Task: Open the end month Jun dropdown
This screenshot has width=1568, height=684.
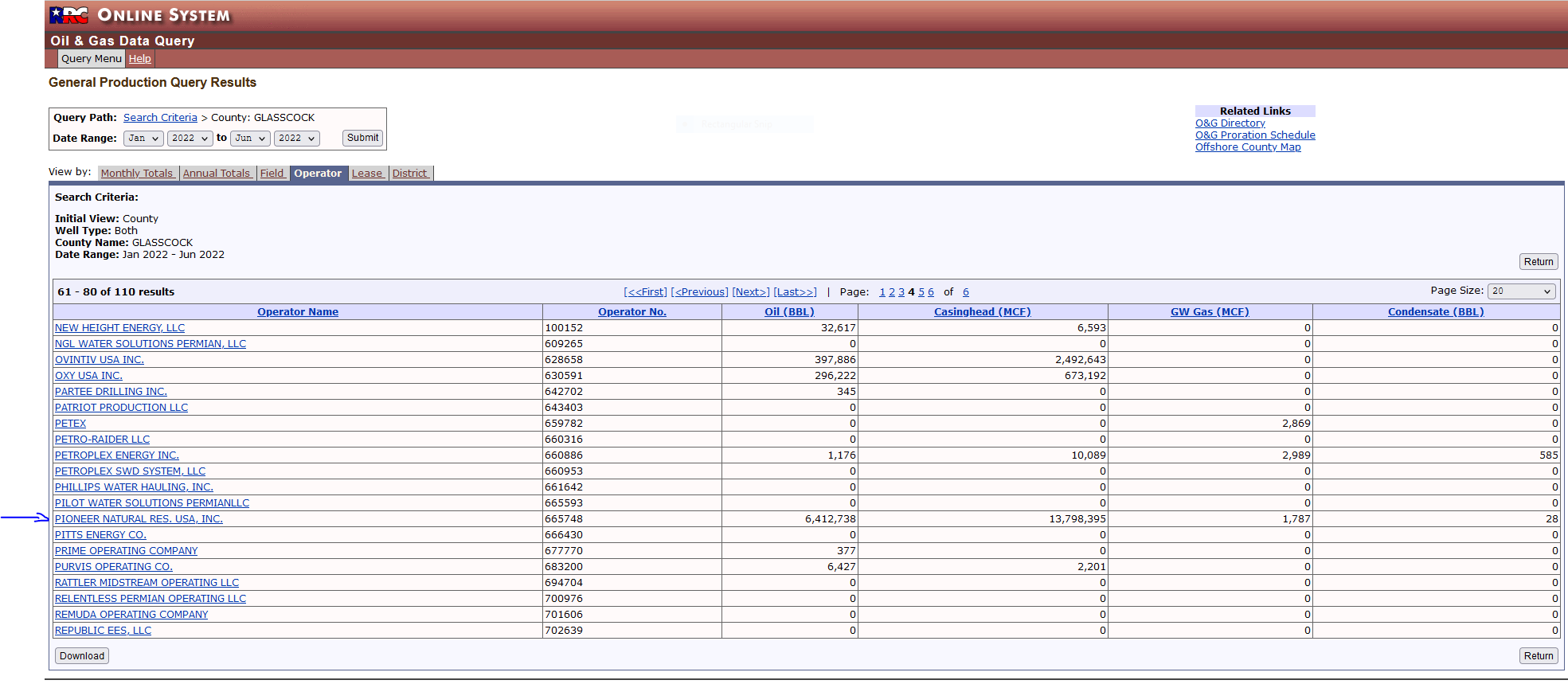Action: (250, 139)
